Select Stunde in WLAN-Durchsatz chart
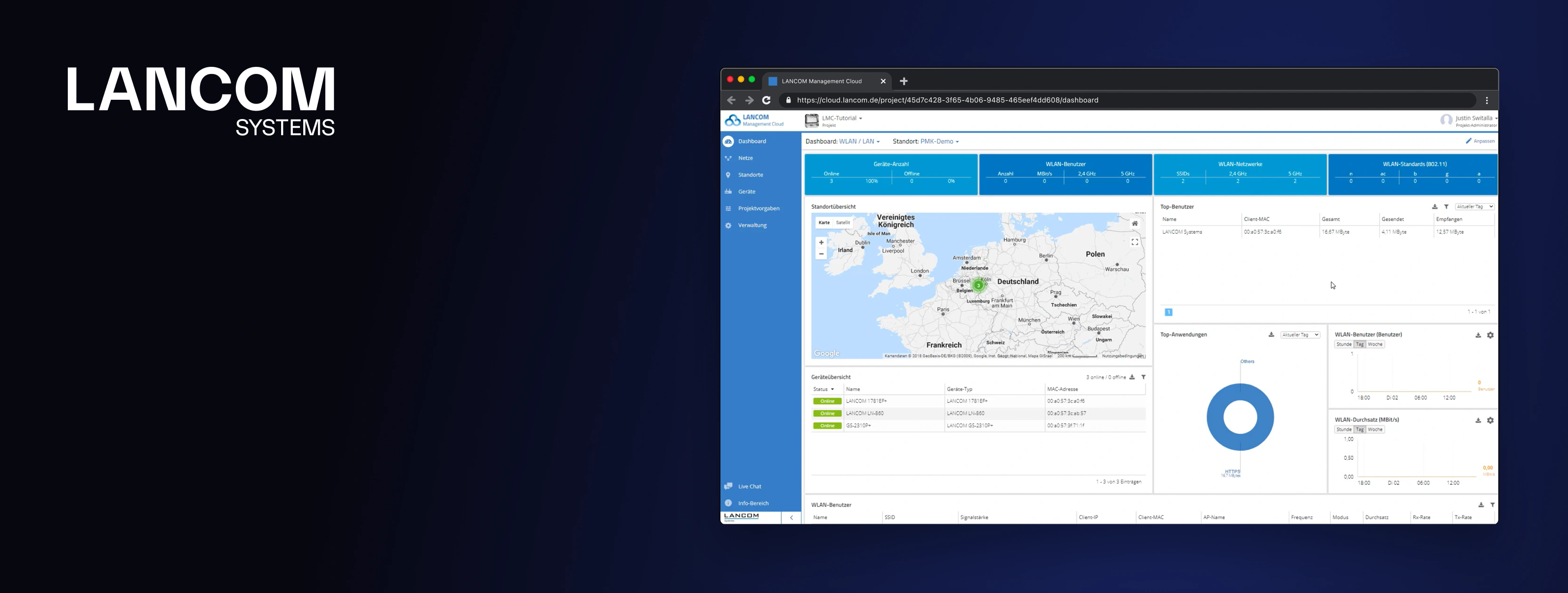1568x593 pixels. pyautogui.click(x=1344, y=429)
